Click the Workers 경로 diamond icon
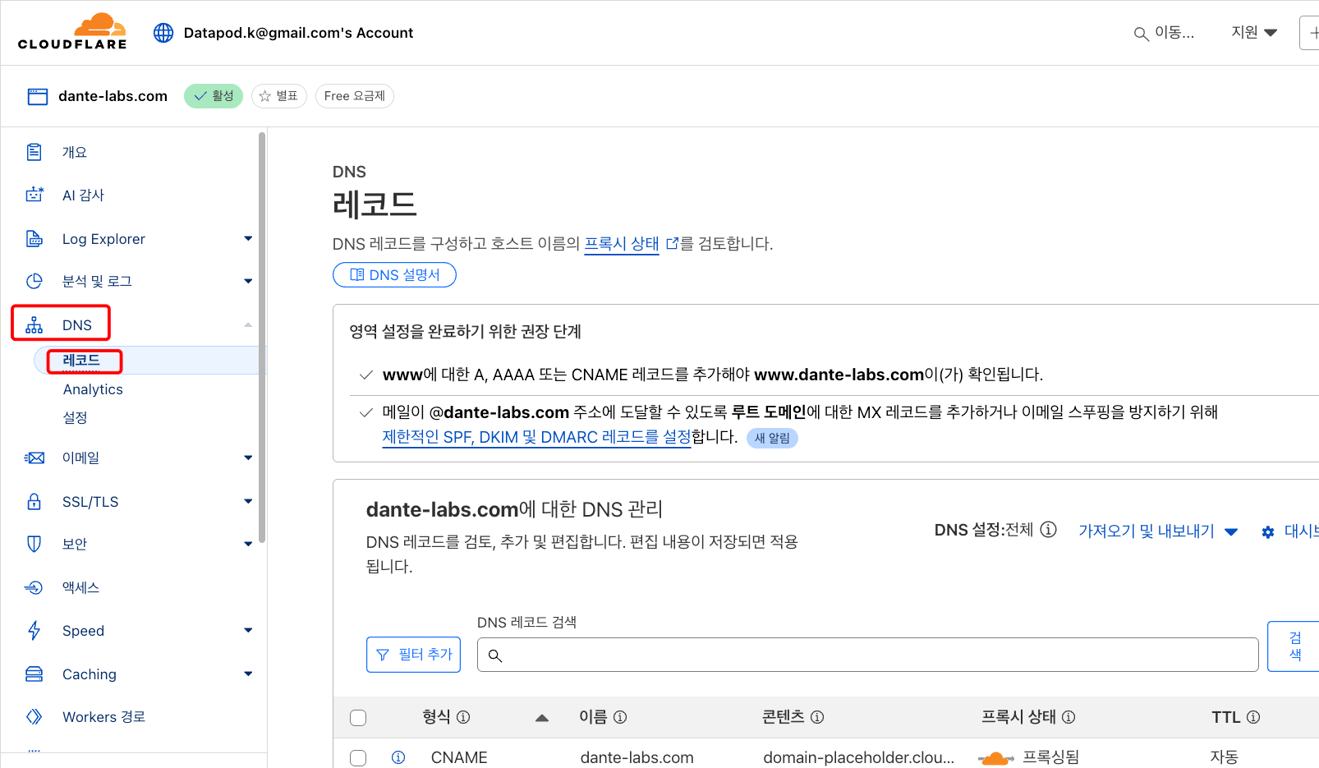The image size is (1319, 768). coord(34,717)
